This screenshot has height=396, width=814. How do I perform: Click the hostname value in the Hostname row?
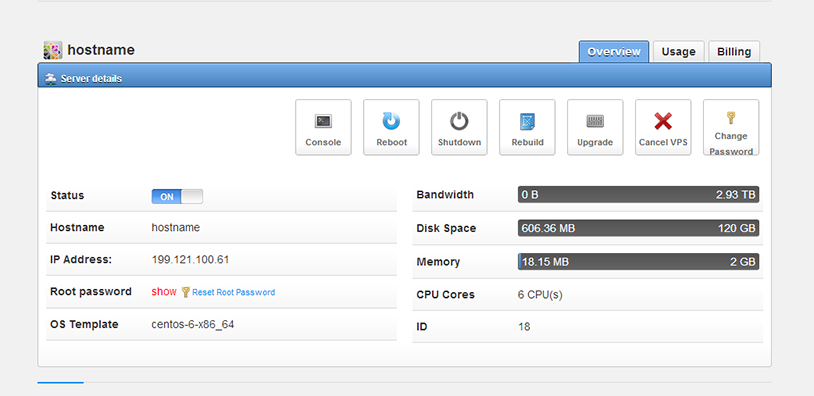click(x=175, y=227)
